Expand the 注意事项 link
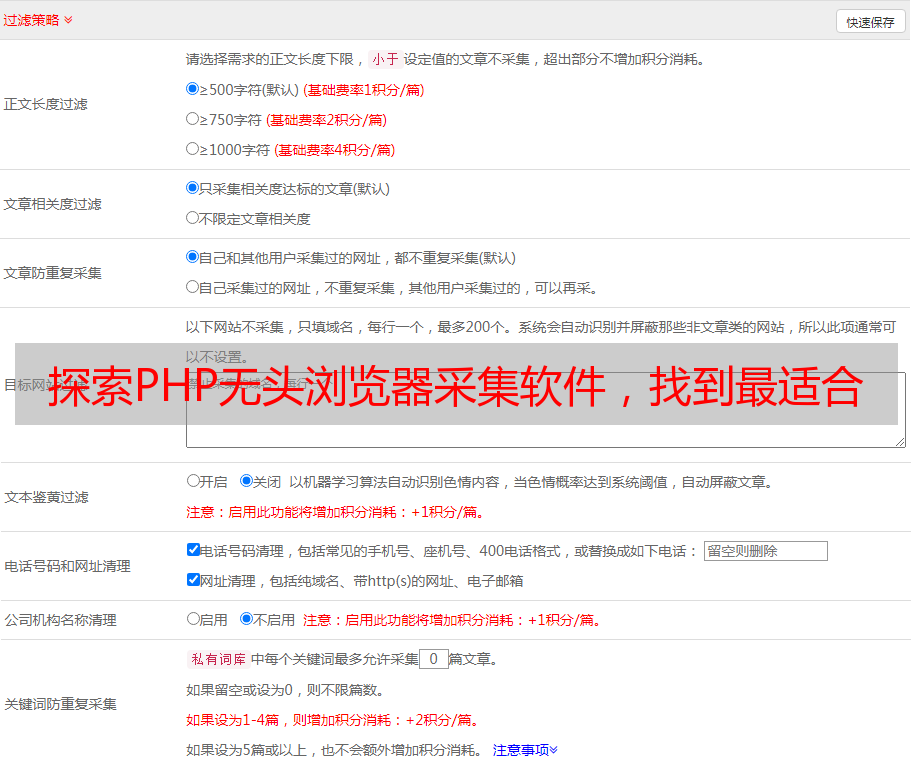The width and height of the screenshot is (912, 768). click(525, 750)
